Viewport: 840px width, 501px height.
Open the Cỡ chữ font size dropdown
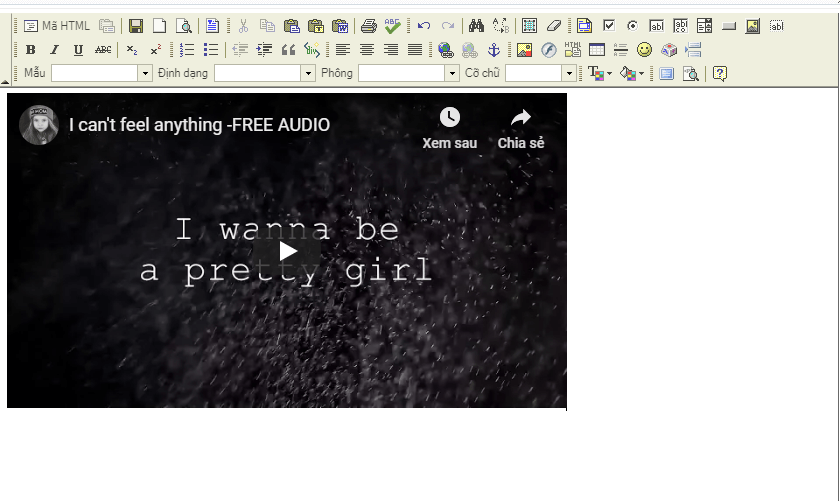tap(569, 74)
